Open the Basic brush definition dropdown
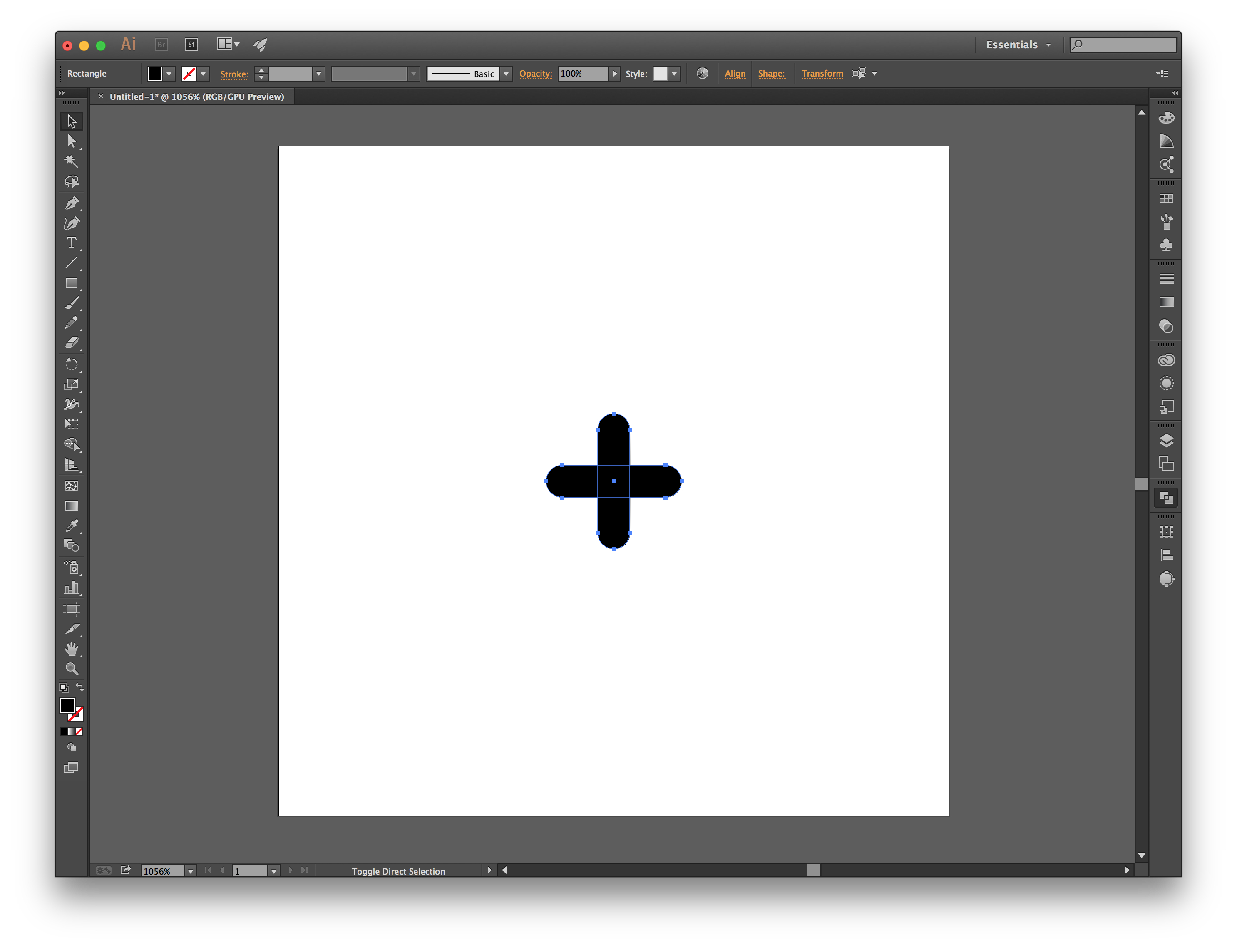Viewport: 1237px width, 952px height. pyautogui.click(x=506, y=74)
